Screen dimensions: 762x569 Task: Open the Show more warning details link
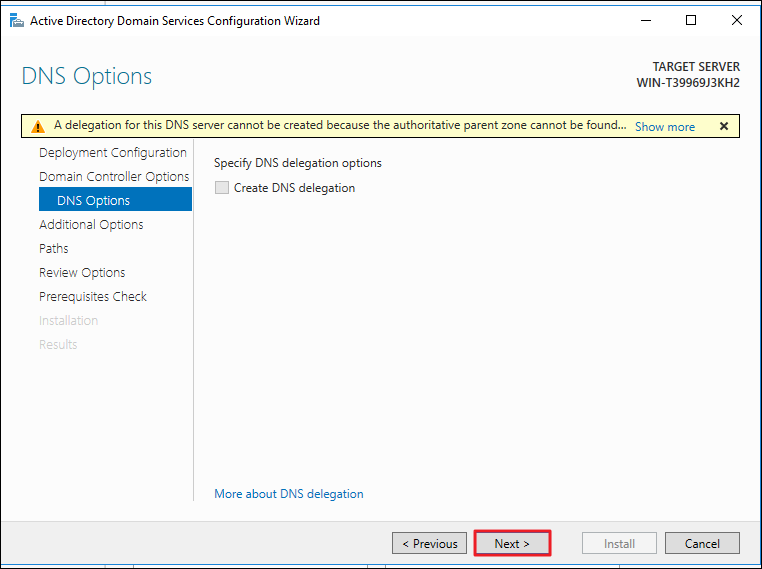pos(665,127)
